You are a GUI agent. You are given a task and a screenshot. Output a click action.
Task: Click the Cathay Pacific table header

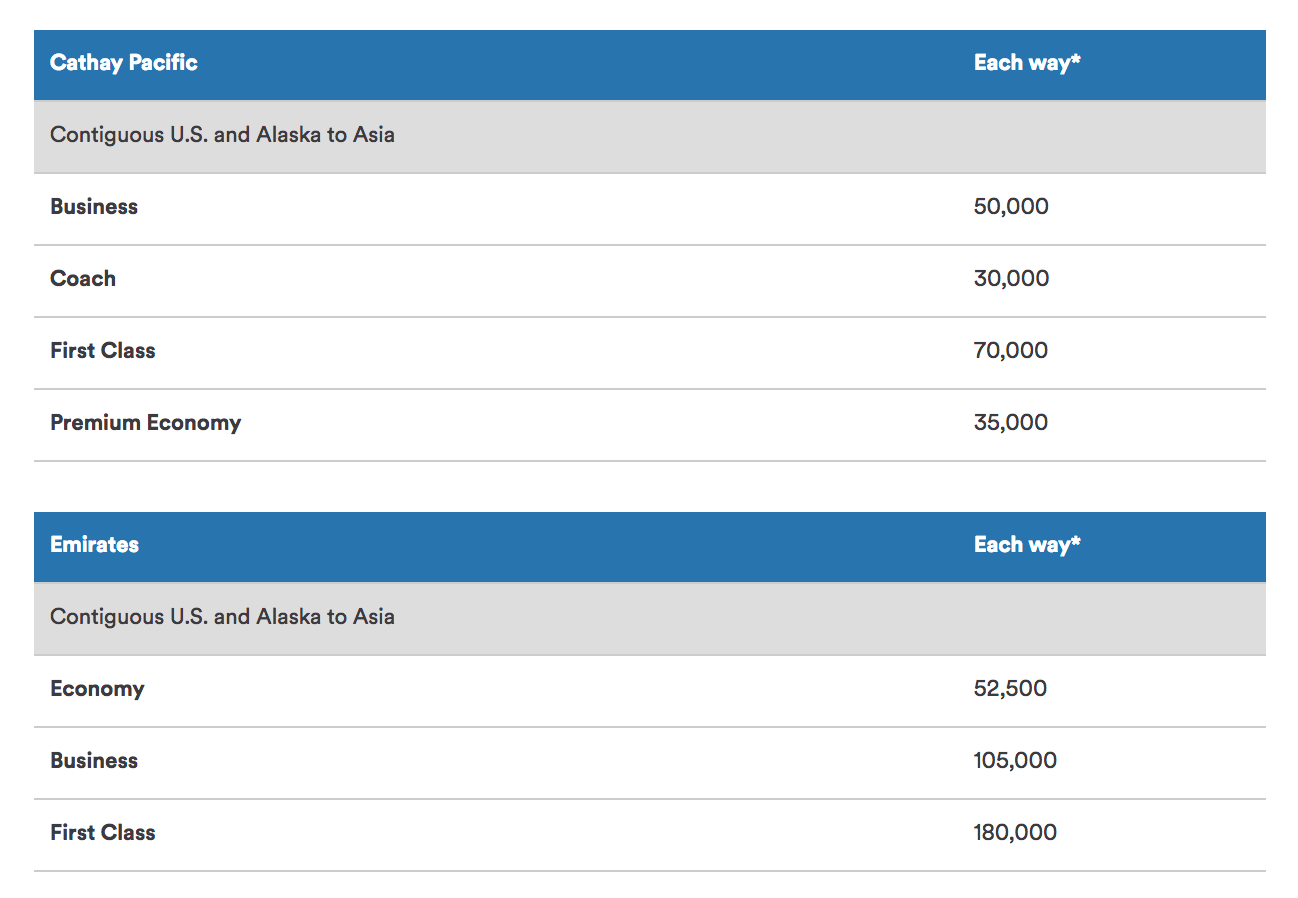[x=124, y=63]
